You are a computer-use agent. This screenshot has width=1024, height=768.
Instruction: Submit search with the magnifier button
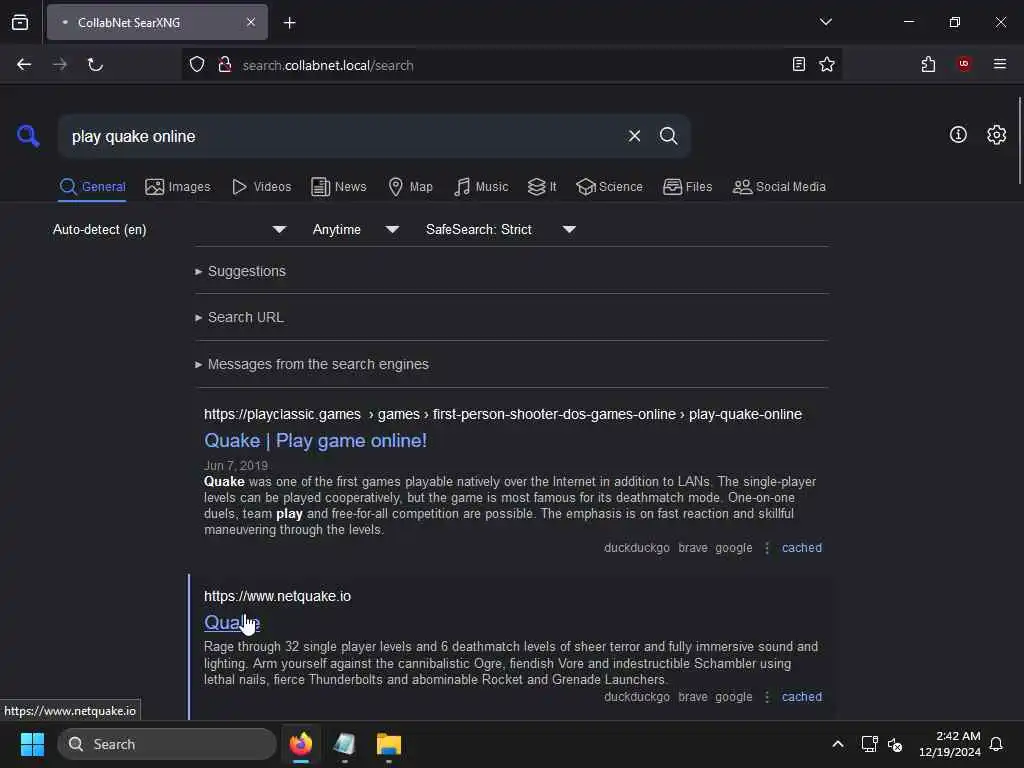[x=668, y=136]
